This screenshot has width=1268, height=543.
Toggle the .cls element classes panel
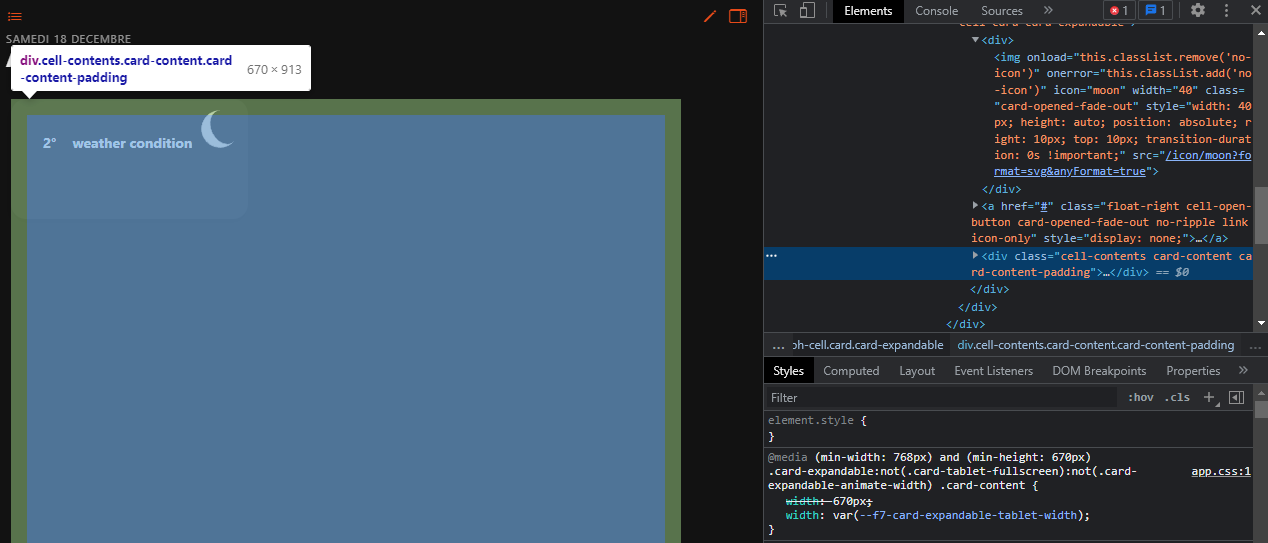(x=1177, y=397)
